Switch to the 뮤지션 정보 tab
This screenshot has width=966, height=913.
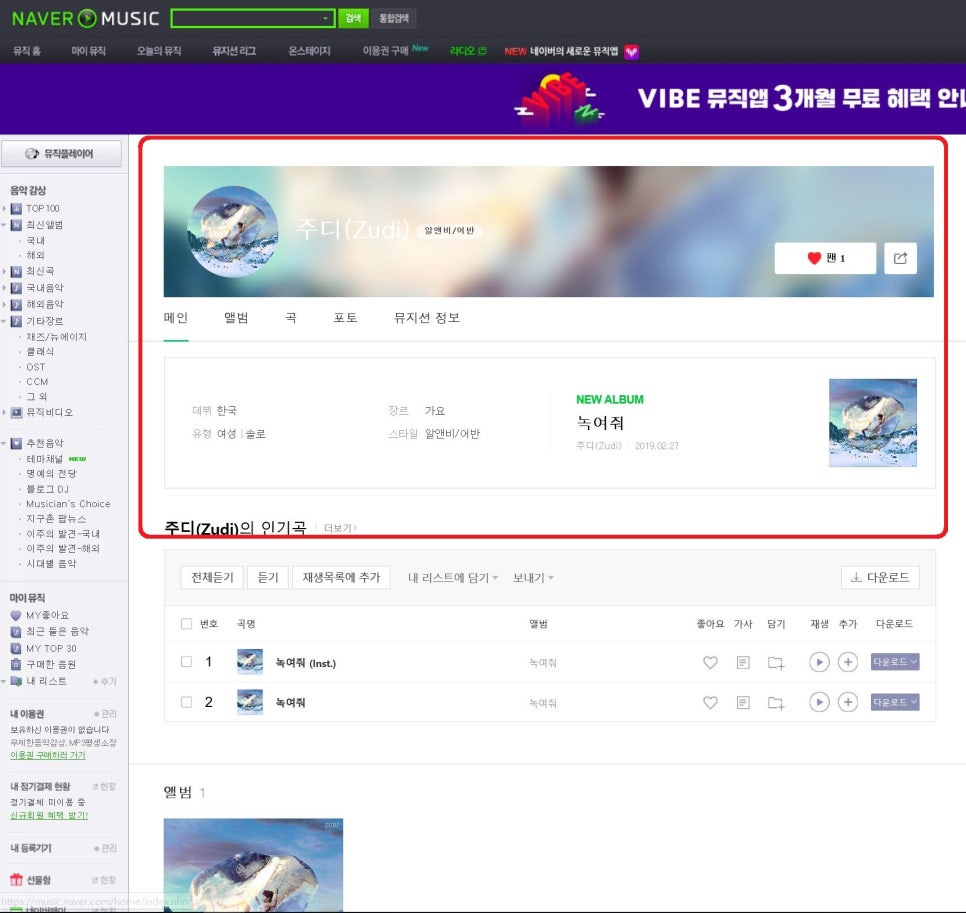click(x=427, y=318)
